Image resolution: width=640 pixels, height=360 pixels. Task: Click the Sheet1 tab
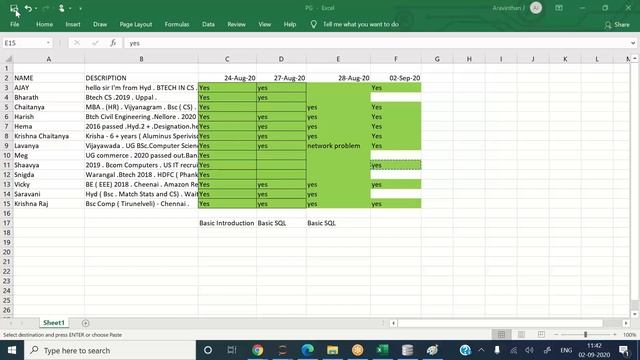[54, 322]
